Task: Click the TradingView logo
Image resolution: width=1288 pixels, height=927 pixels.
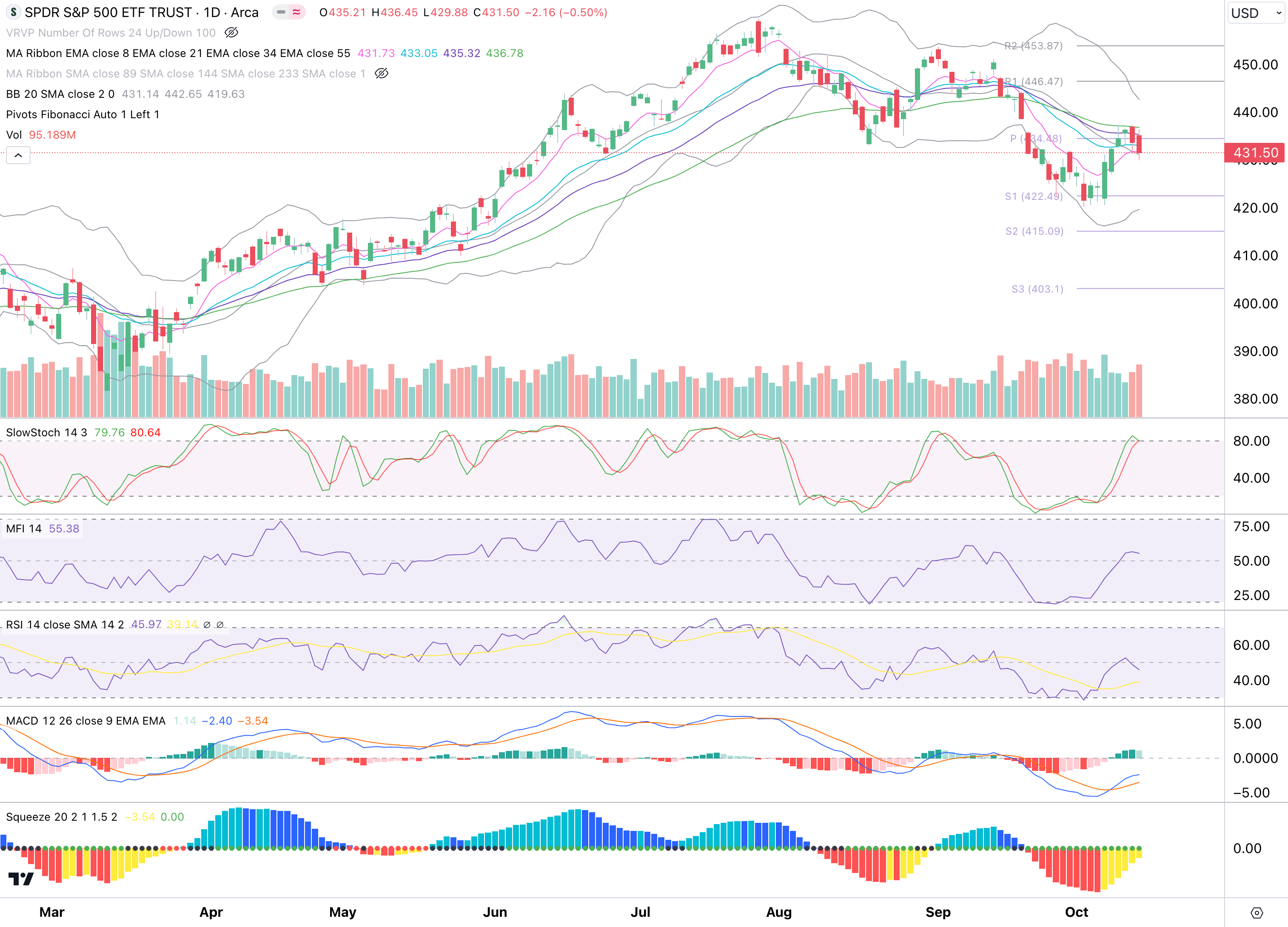Action: point(22,879)
